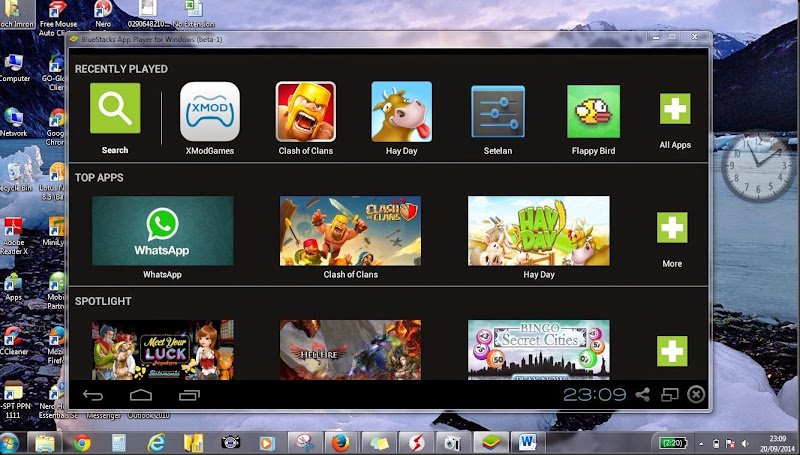Screen dimensions: 800x455
Task: Select the Recycle Bin desktop icon
Action: point(14,177)
